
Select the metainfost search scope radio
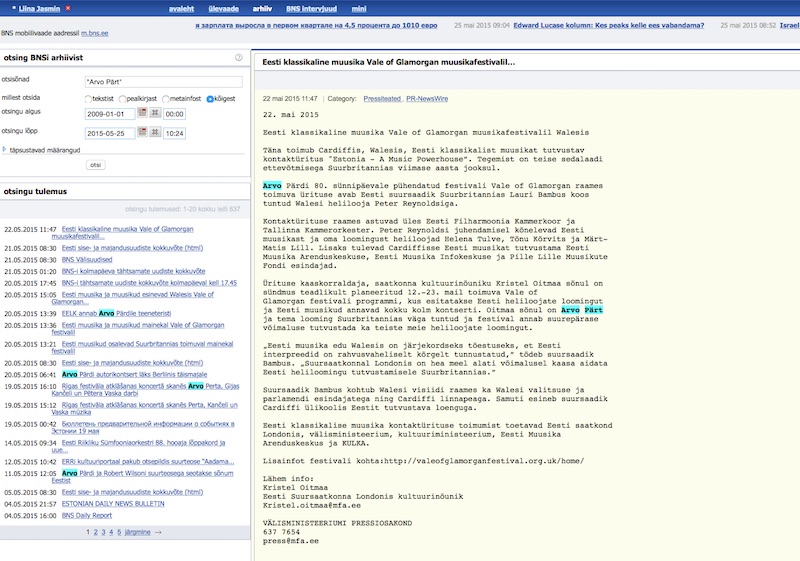tap(166, 99)
